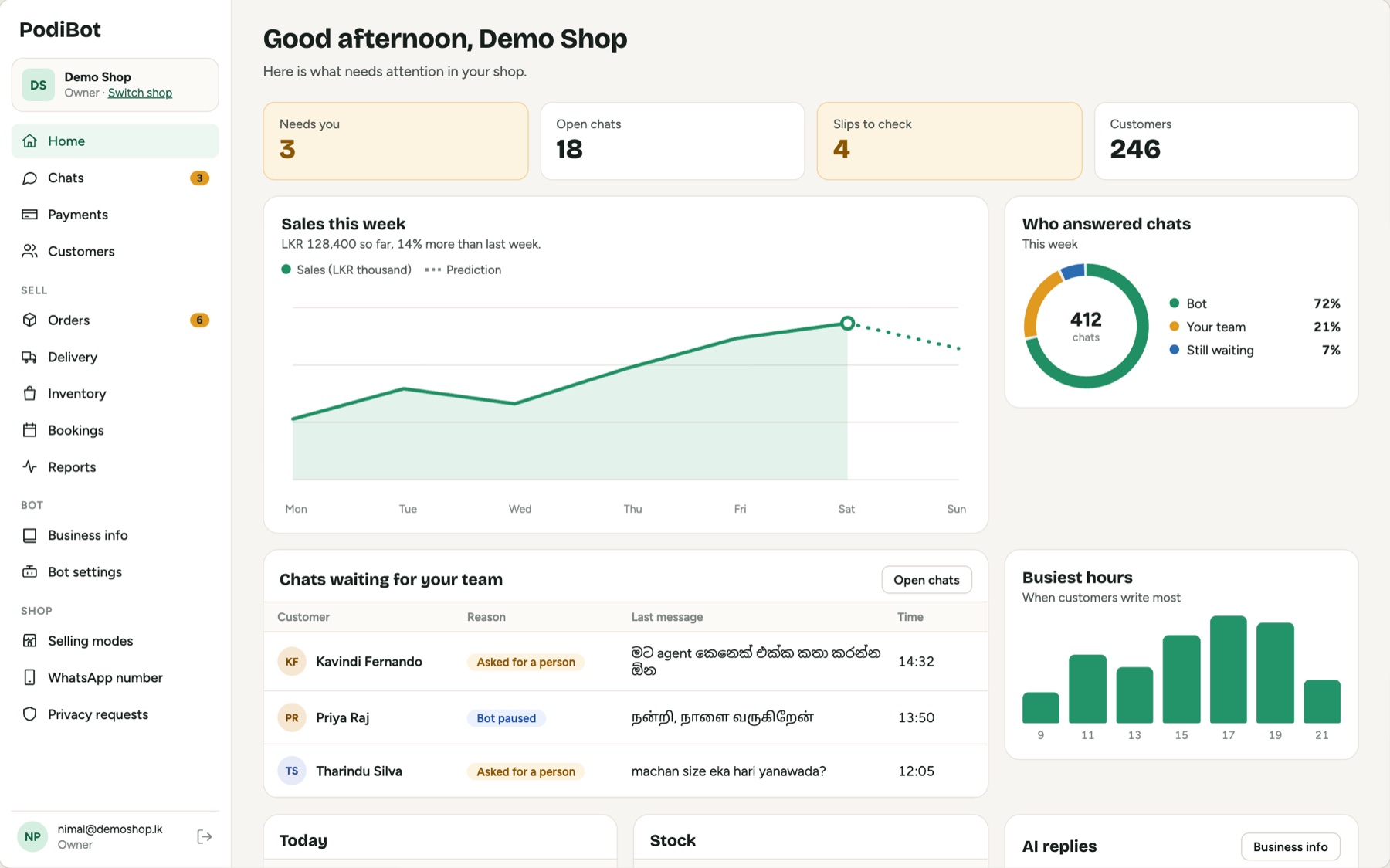Click the Business info button beside AI replies
This screenshot has width=1390, height=868.
[x=1290, y=846]
